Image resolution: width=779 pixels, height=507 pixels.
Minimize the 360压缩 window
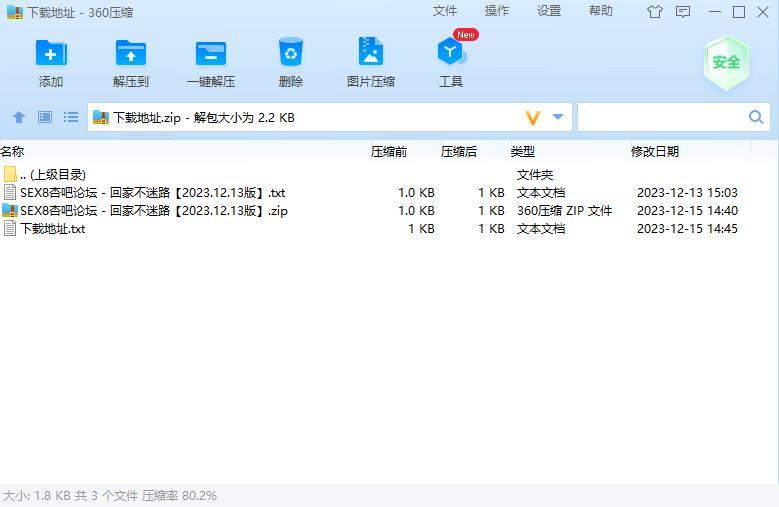pos(715,11)
